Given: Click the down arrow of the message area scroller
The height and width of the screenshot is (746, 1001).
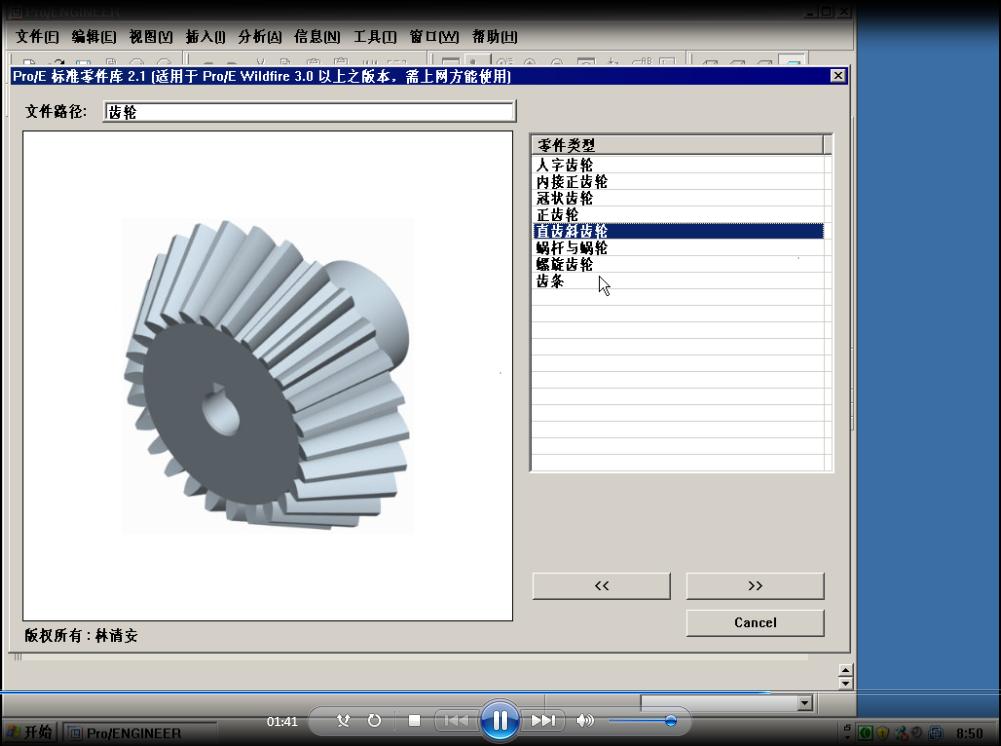Looking at the screenshot, I should pos(845,683).
